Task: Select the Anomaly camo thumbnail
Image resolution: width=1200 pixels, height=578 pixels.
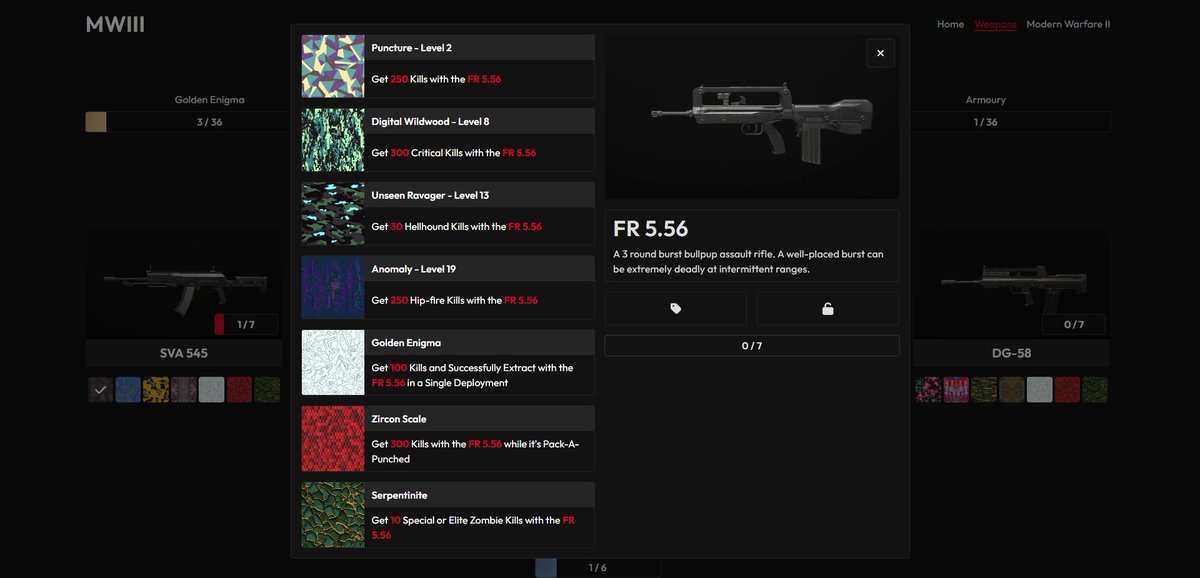Action: coord(334,288)
